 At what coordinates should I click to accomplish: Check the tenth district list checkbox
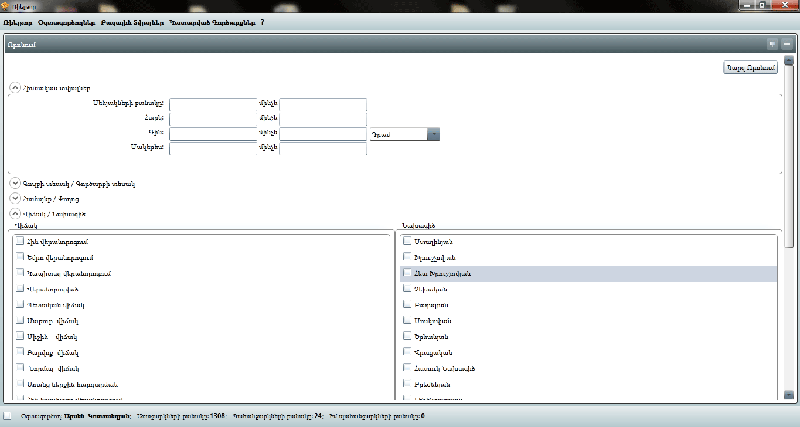[407, 383]
